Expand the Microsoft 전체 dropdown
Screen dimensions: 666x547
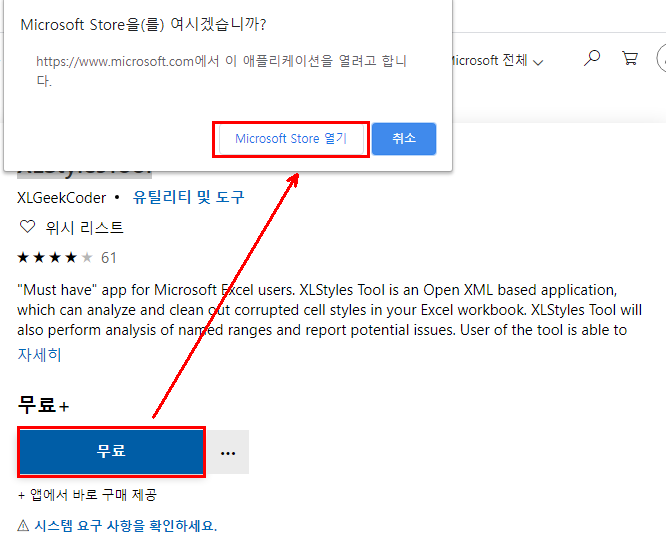(495, 61)
